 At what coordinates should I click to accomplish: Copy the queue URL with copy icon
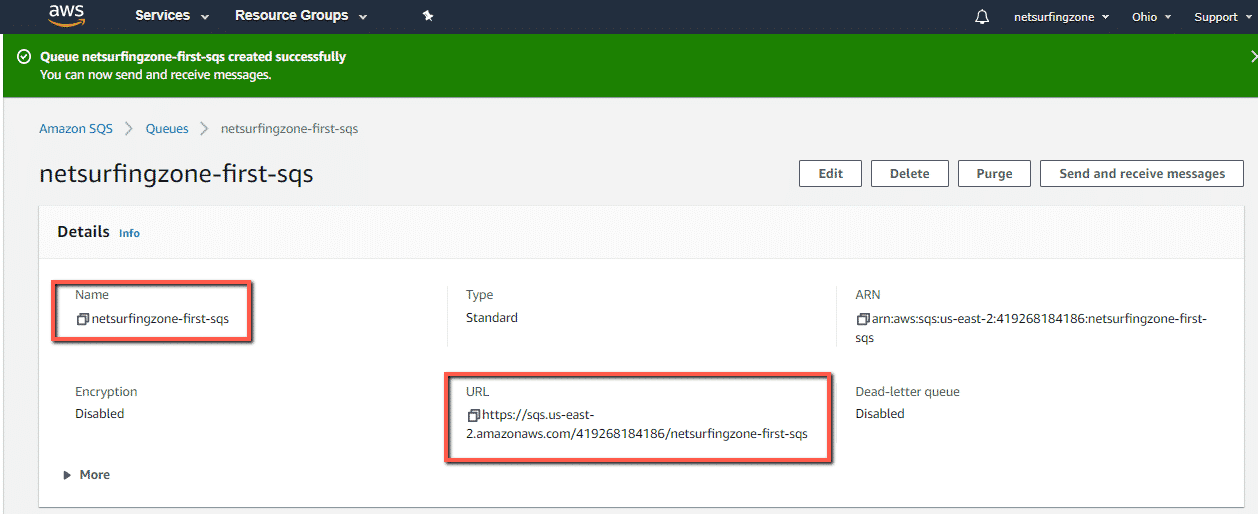(x=474, y=415)
